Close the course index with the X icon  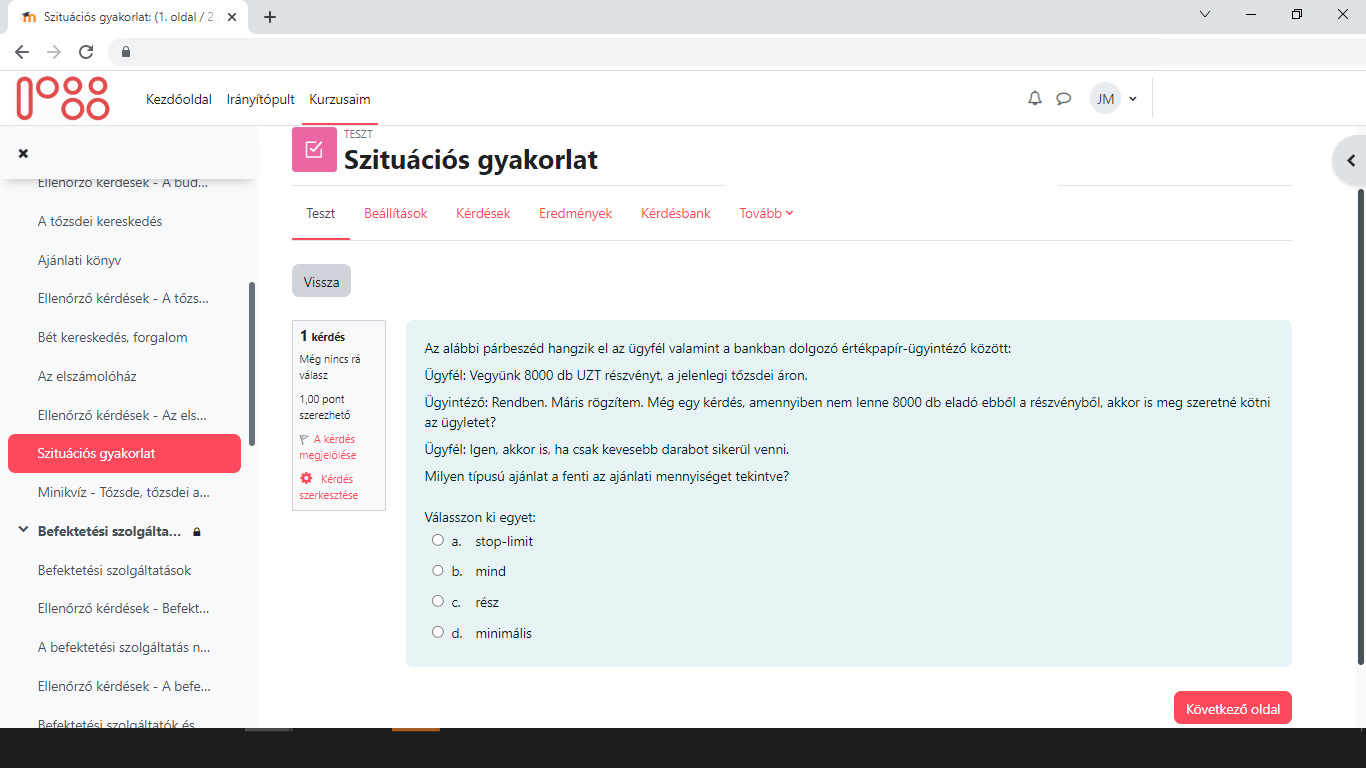coord(23,151)
